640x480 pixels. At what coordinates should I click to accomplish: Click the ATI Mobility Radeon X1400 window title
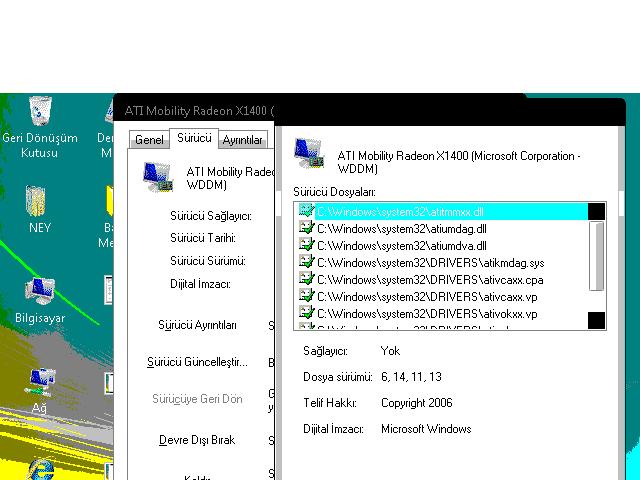(x=199, y=111)
